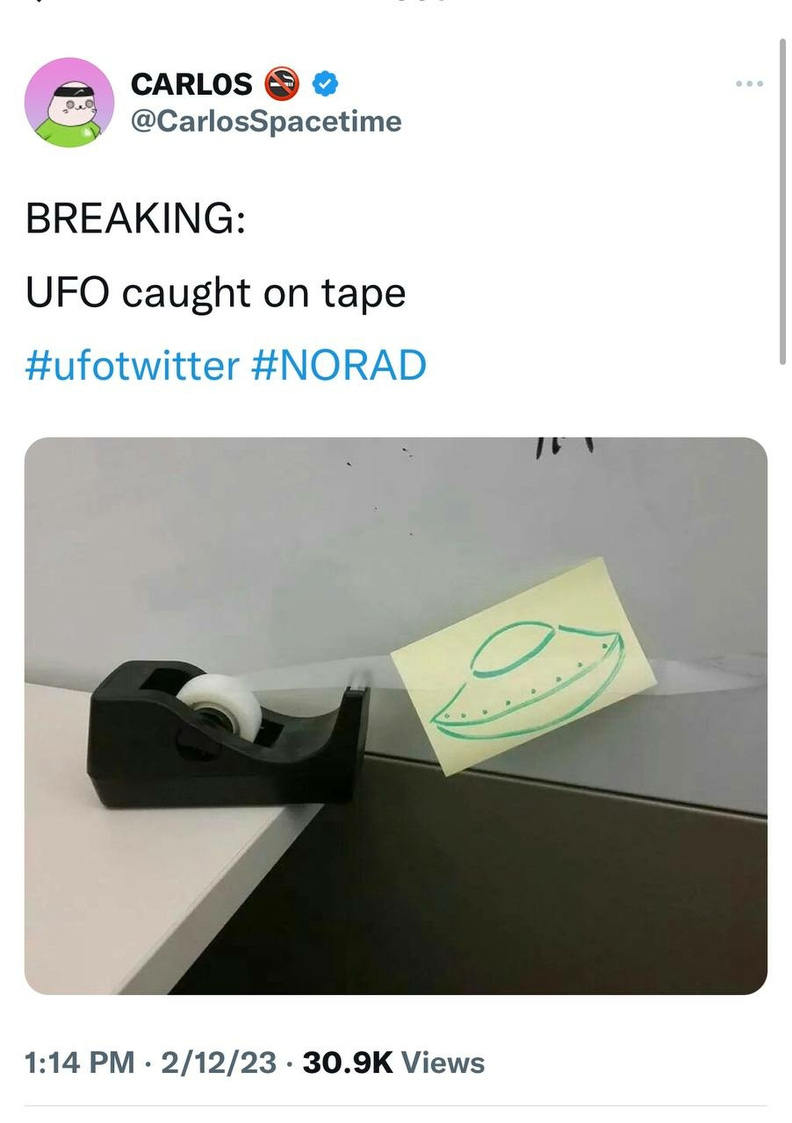Open the #ufotwitter hashtag link

[x=132, y=365]
